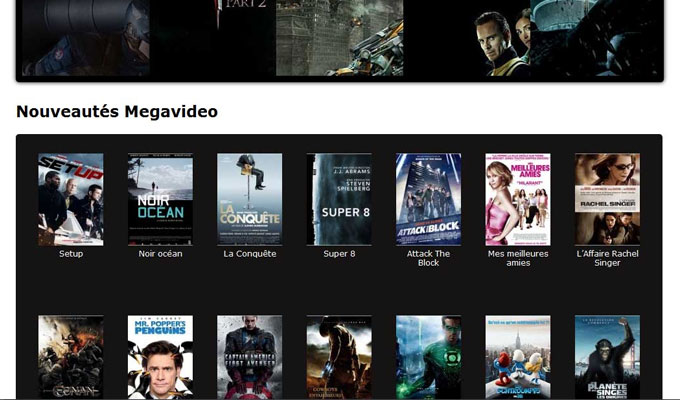Image resolution: width=680 pixels, height=400 pixels.
Task: Select the Smurfs movie poster
Action: coord(518,357)
